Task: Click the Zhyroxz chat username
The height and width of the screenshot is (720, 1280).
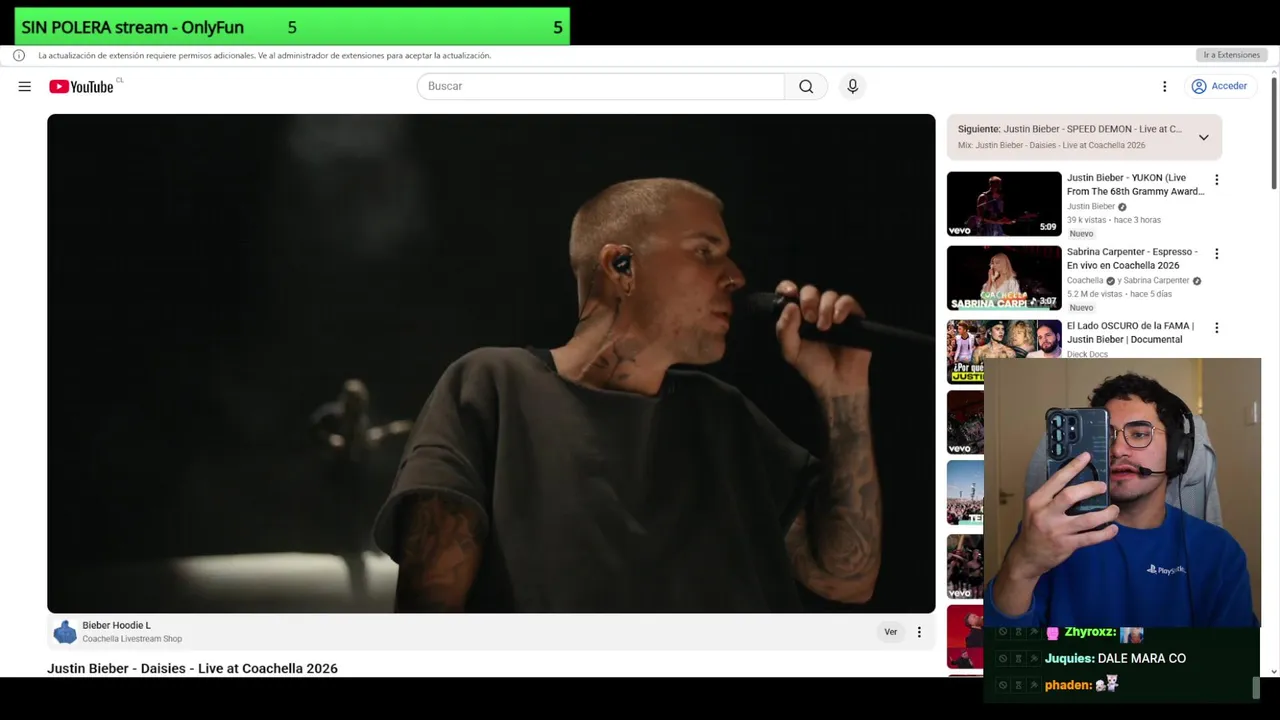Action: tap(1090, 632)
